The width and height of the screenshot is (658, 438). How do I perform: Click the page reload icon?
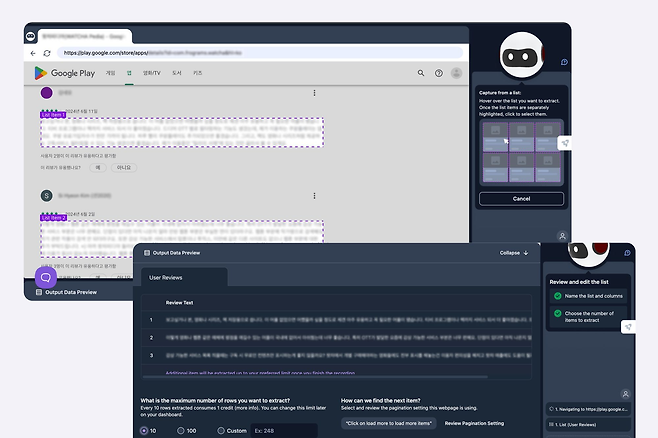tap(47, 52)
